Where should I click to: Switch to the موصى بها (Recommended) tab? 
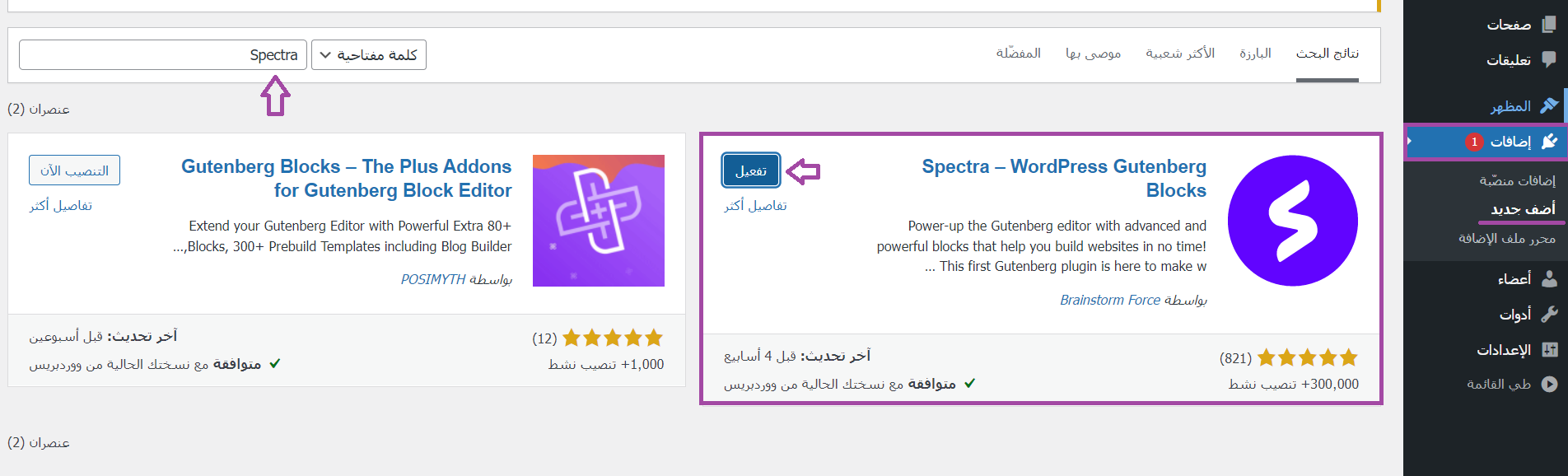point(1093,54)
